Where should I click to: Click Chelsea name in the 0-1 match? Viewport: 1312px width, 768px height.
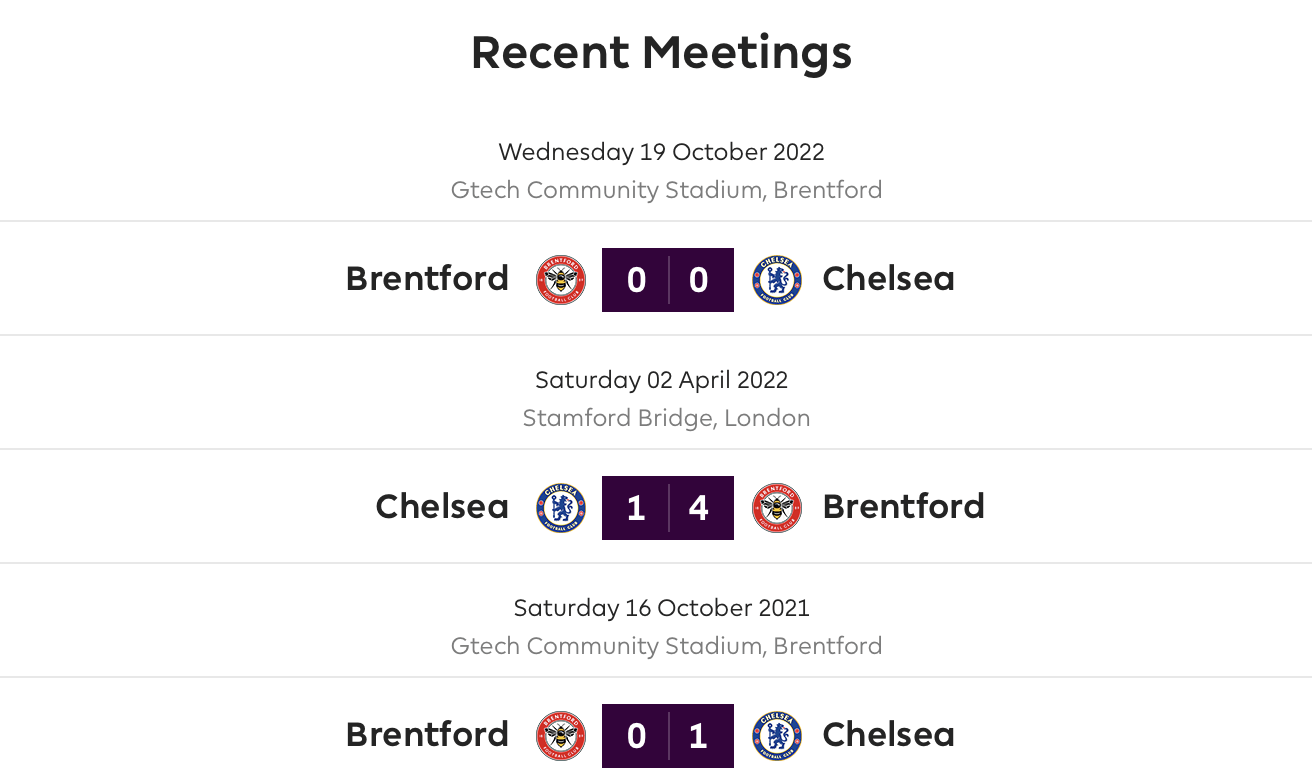[888, 735]
